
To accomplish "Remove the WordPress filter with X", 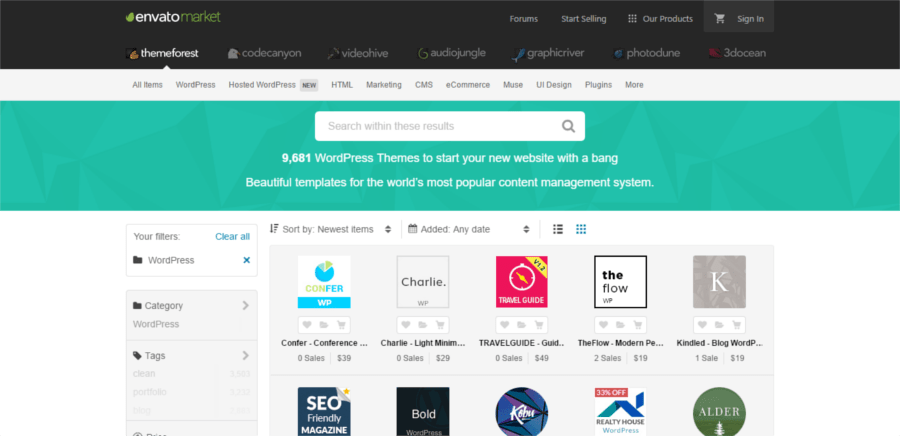I will point(247,260).
